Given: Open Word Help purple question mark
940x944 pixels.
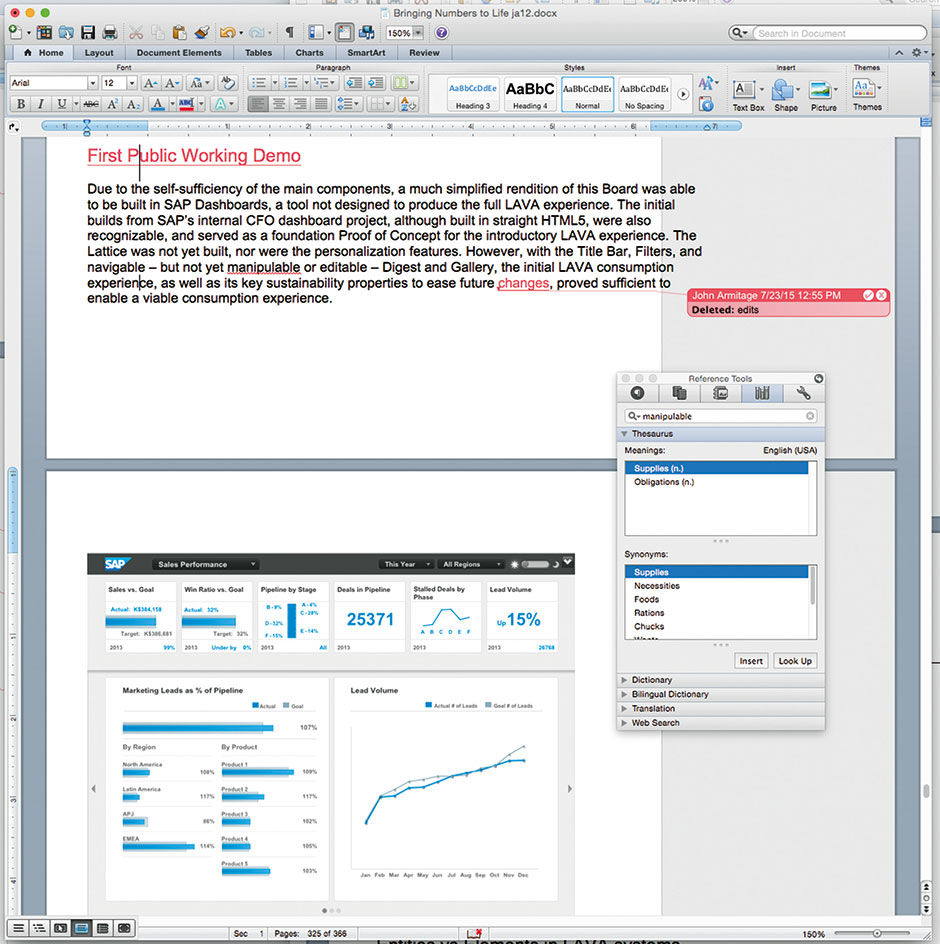Looking at the screenshot, I should pos(441,33).
